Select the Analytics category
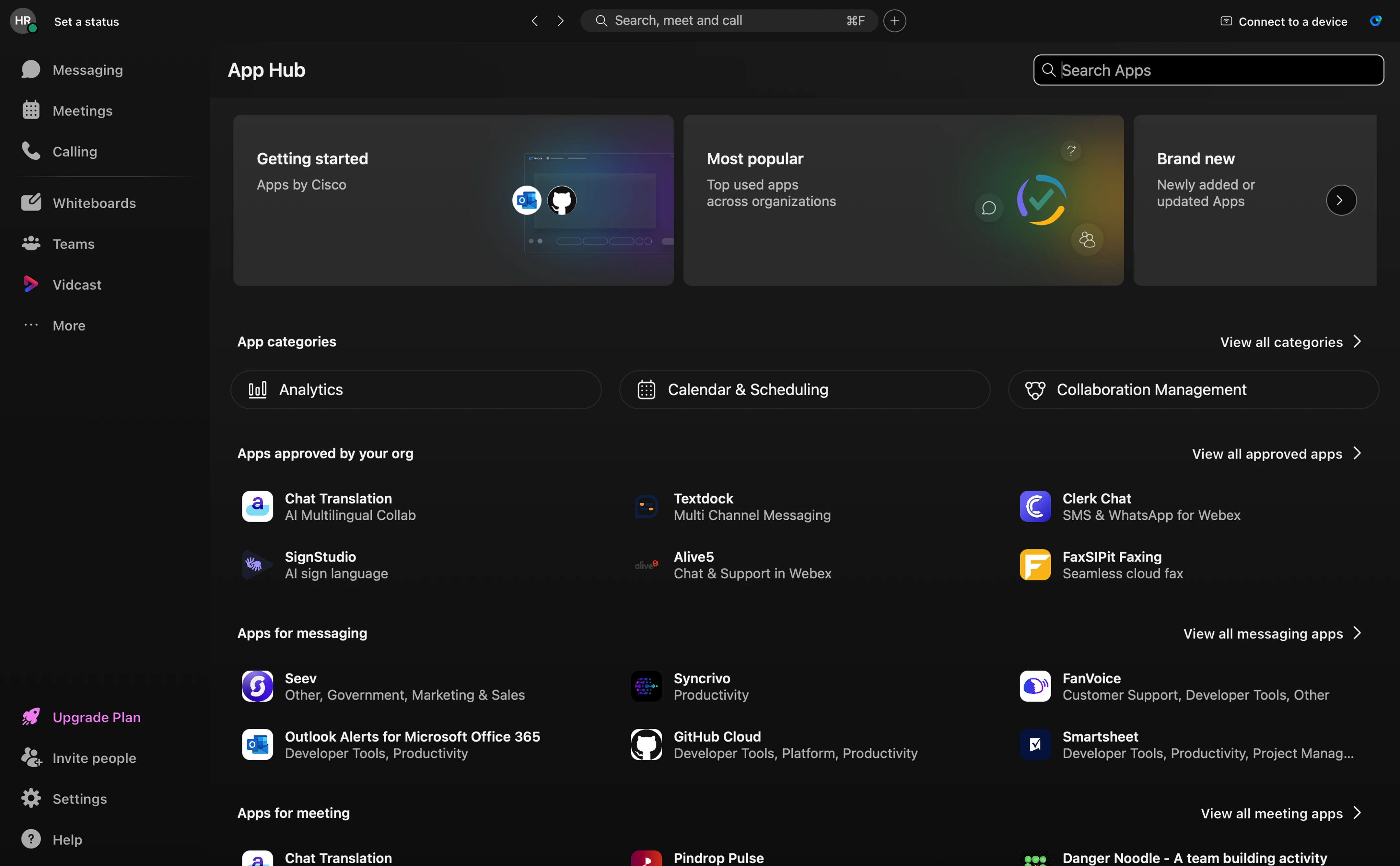Image resolution: width=1400 pixels, height=866 pixels. pos(416,389)
